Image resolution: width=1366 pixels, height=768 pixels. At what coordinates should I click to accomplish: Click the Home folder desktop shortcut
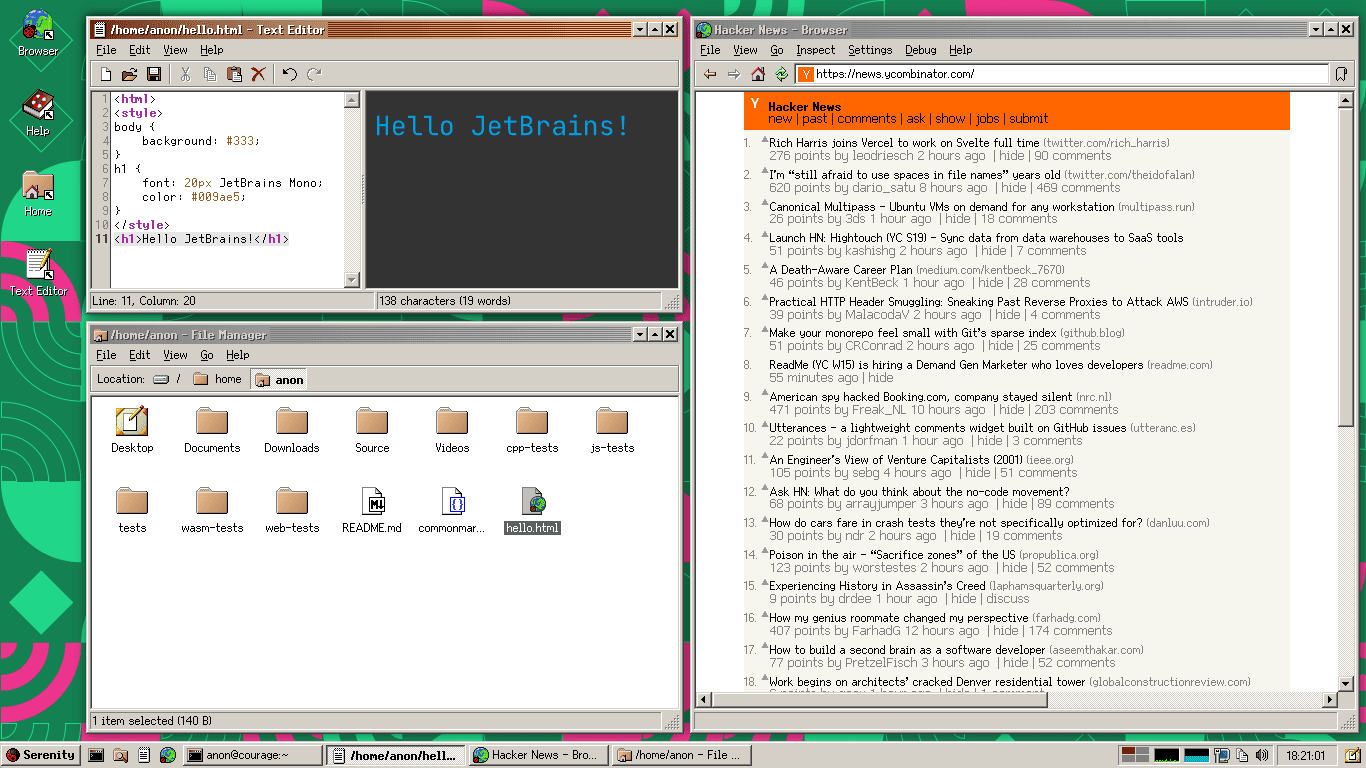click(x=38, y=192)
